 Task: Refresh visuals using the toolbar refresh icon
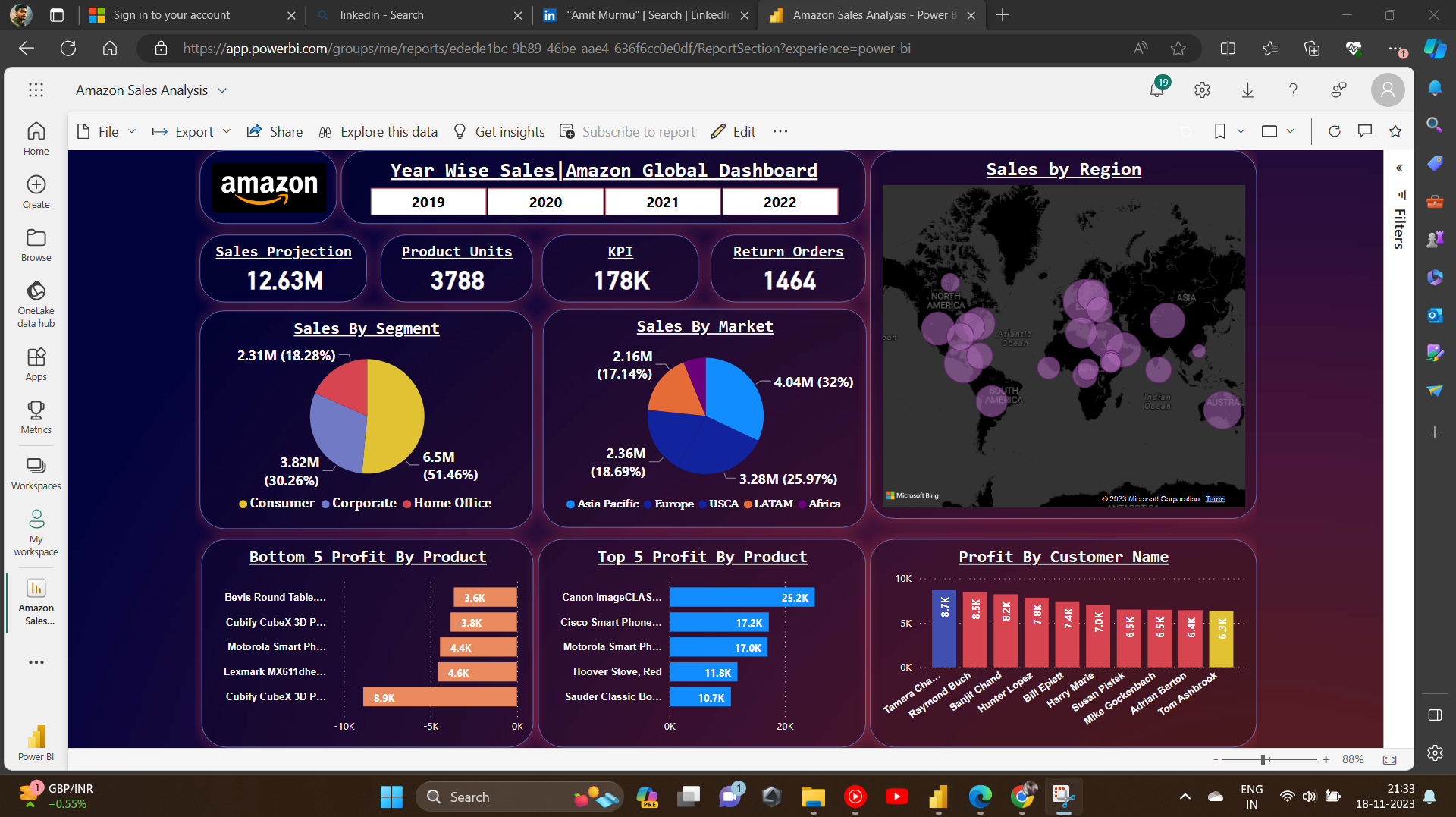pyautogui.click(x=1335, y=131)
